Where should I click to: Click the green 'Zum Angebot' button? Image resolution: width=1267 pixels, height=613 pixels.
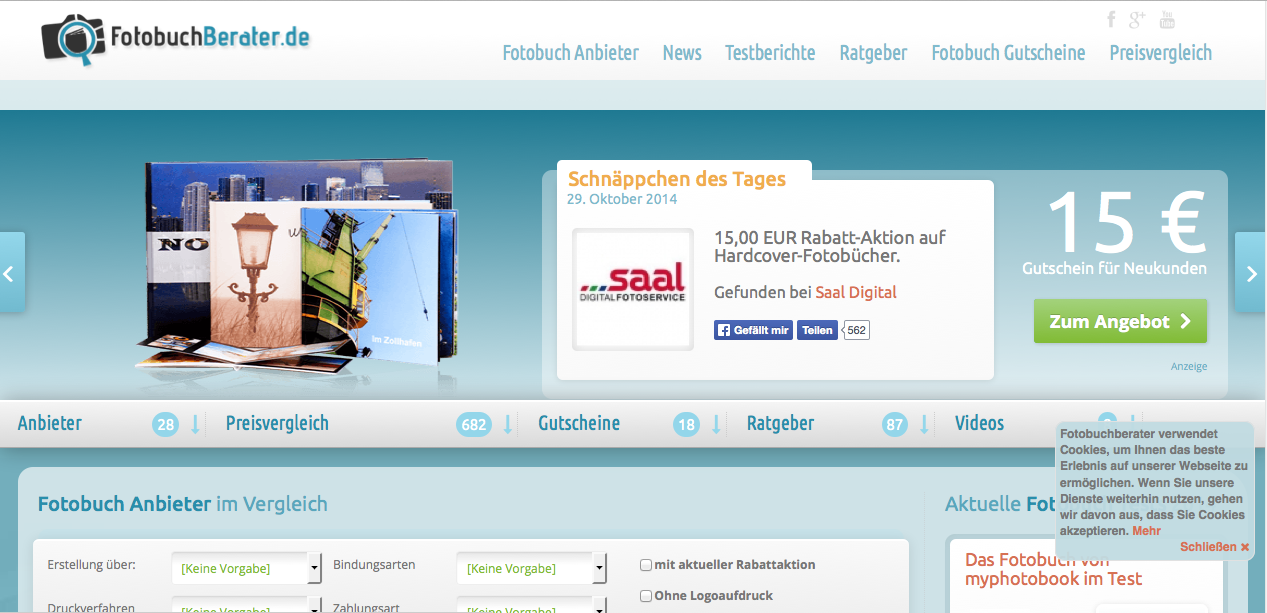[x=1120, y=321]
